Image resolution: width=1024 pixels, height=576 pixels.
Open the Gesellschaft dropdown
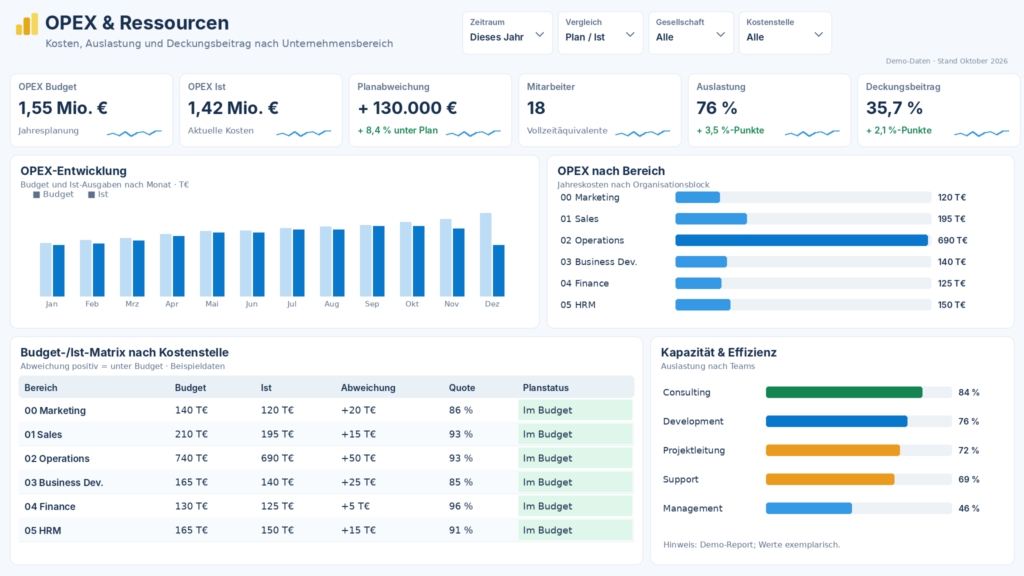pos(690,33)
